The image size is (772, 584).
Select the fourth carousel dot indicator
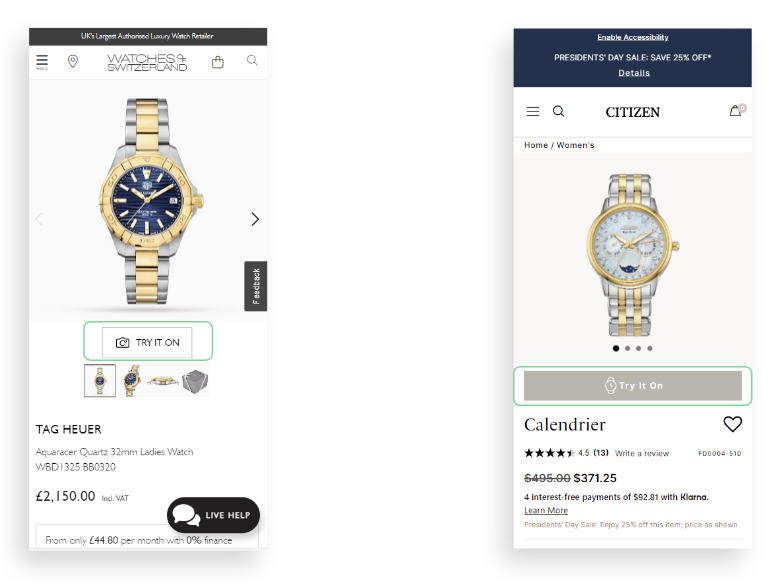(650, 348)
